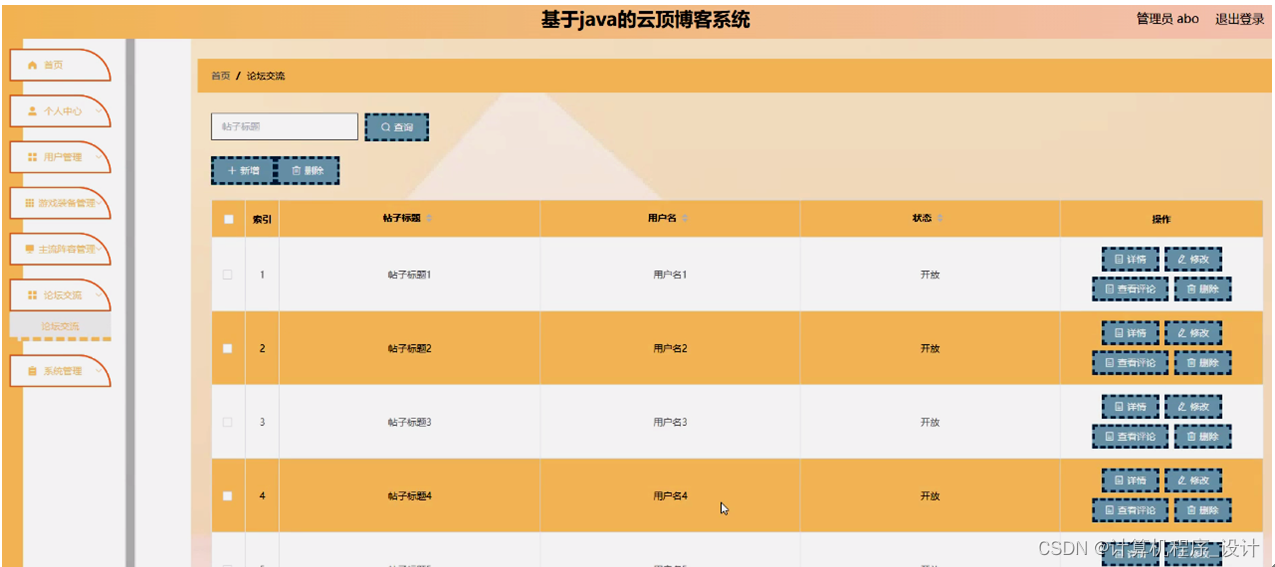
Task: Click the person icon of 个人中心
Action: (x=33, y=111)
